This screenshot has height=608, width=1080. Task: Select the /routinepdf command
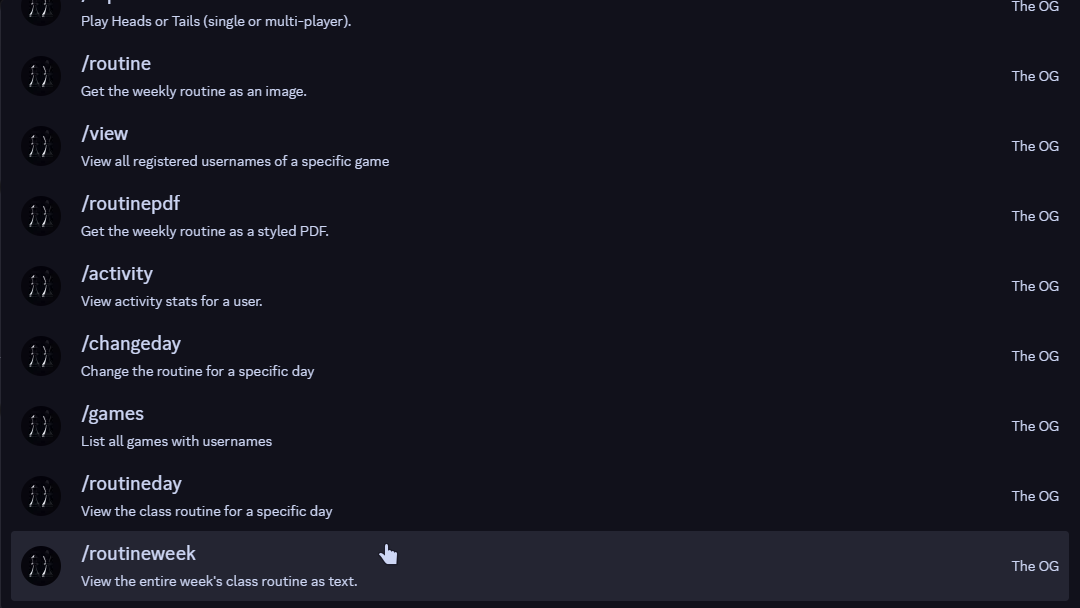pos(130,203)
